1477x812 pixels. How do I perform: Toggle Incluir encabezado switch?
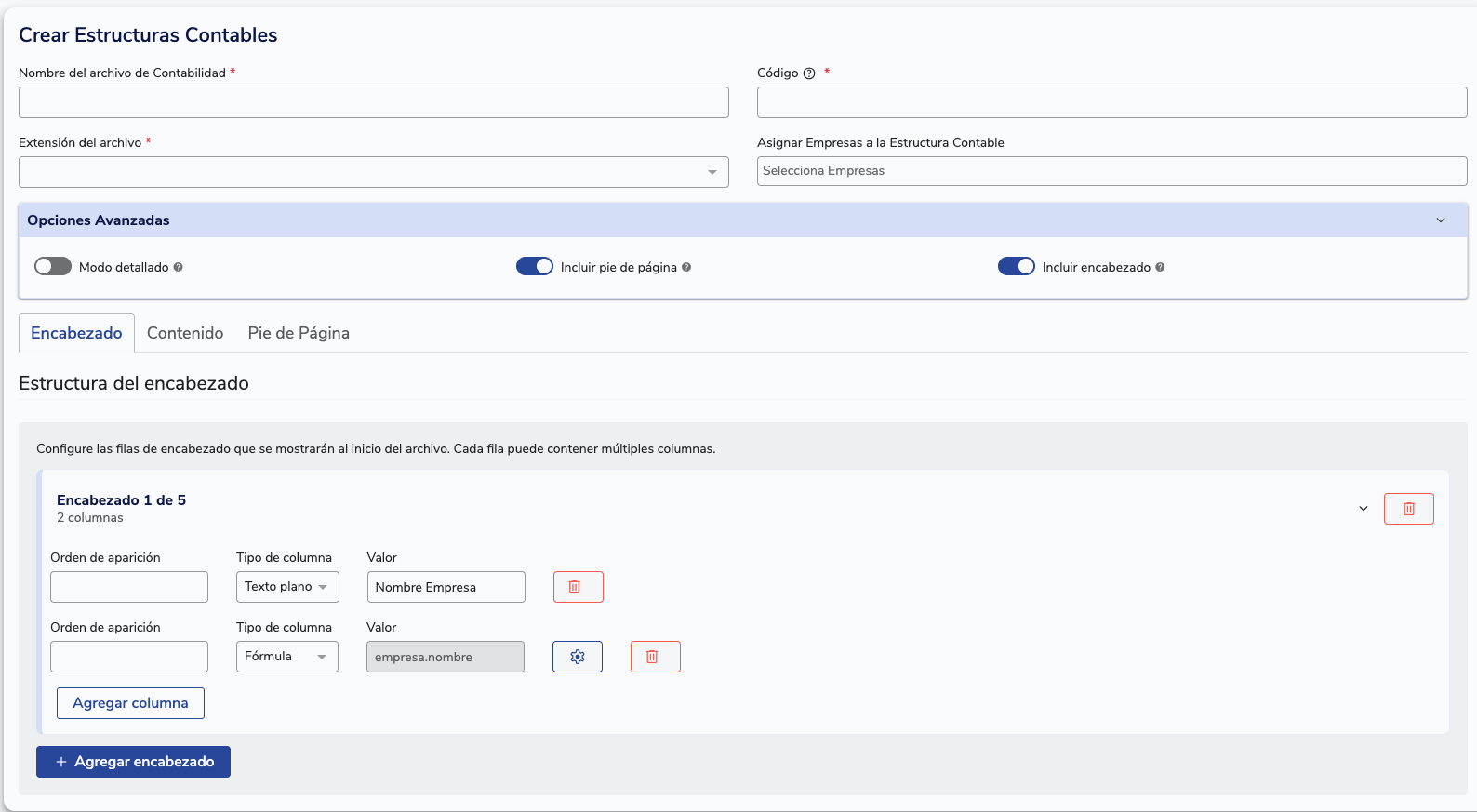point(1017,266)
